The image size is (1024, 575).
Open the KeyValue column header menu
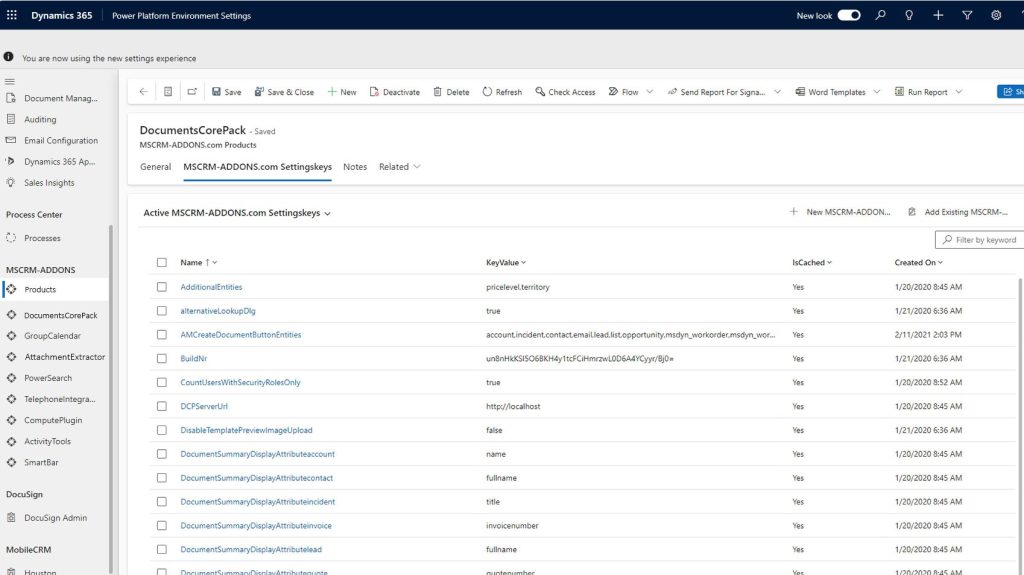coord(506,262)
